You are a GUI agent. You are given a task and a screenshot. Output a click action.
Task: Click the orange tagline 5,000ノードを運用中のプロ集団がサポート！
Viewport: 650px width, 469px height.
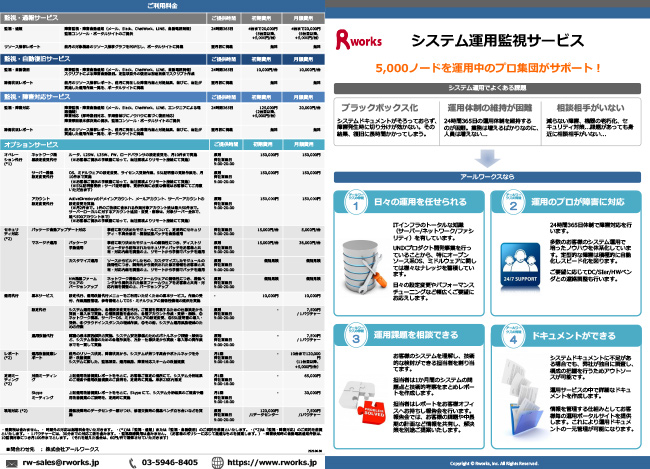(x=488, y=68)
